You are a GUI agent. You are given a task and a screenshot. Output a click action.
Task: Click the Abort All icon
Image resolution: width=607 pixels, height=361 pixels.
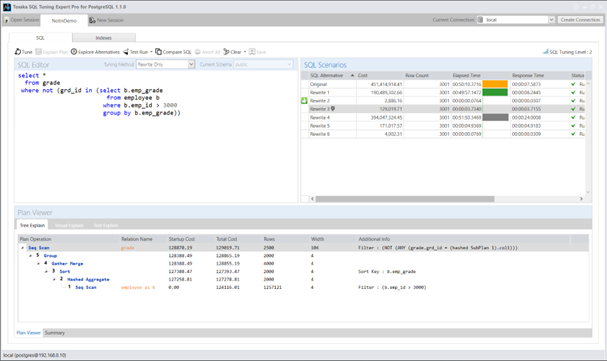(x=197, y=52)
